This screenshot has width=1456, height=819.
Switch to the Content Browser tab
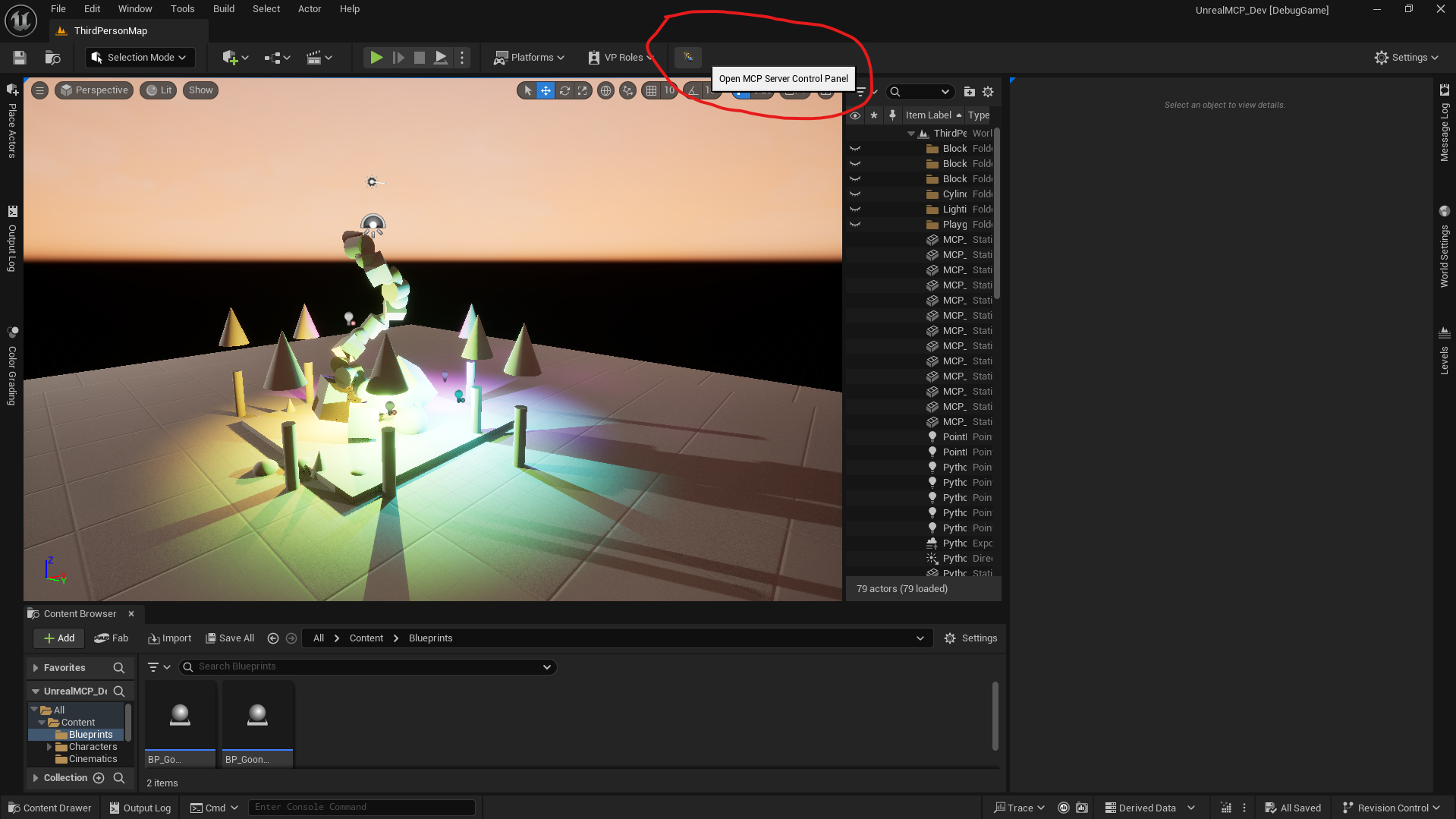[80, 613]
